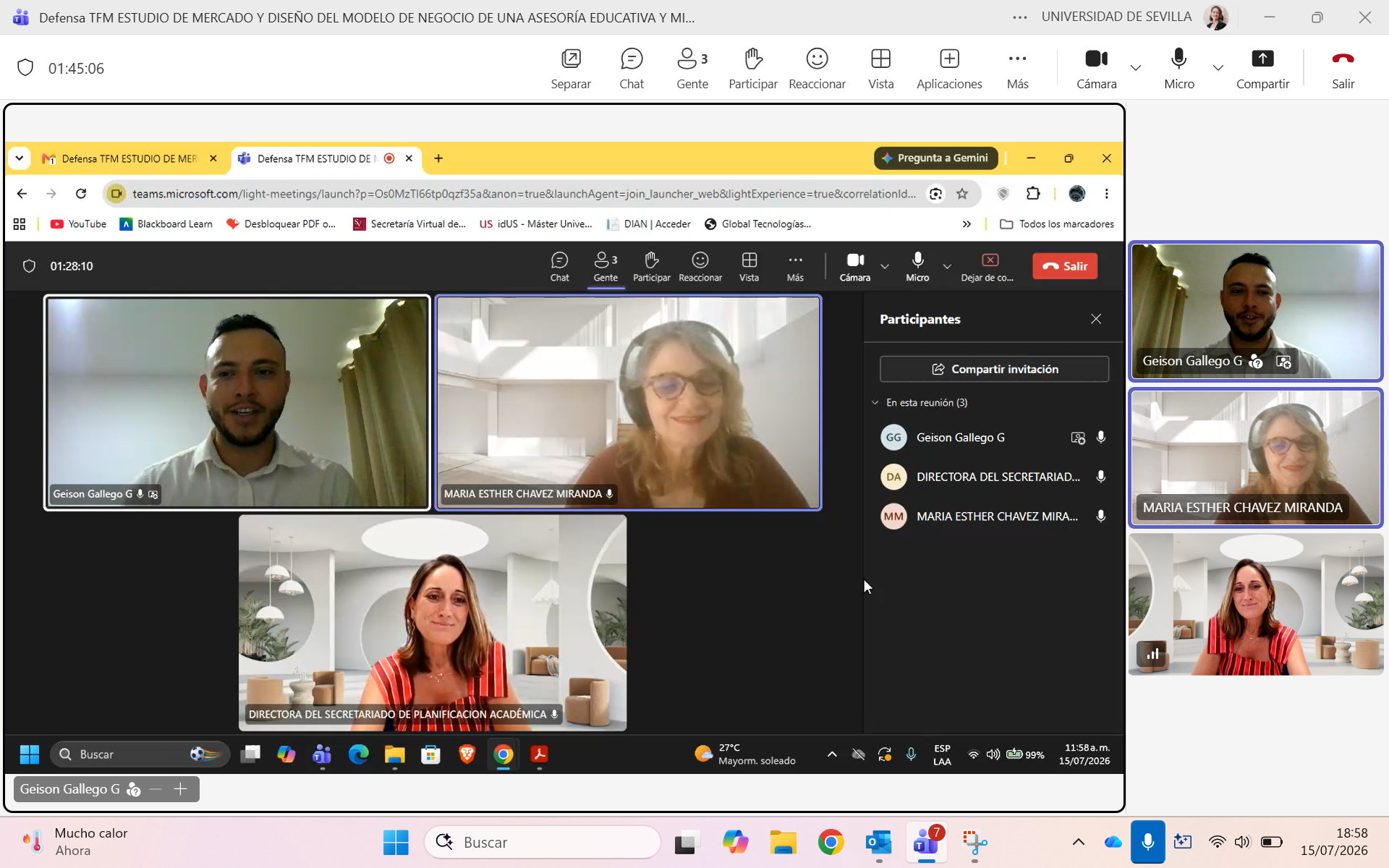Open the Chat panel in the top toolbar

pyautogui.click(x=631, y=69)
